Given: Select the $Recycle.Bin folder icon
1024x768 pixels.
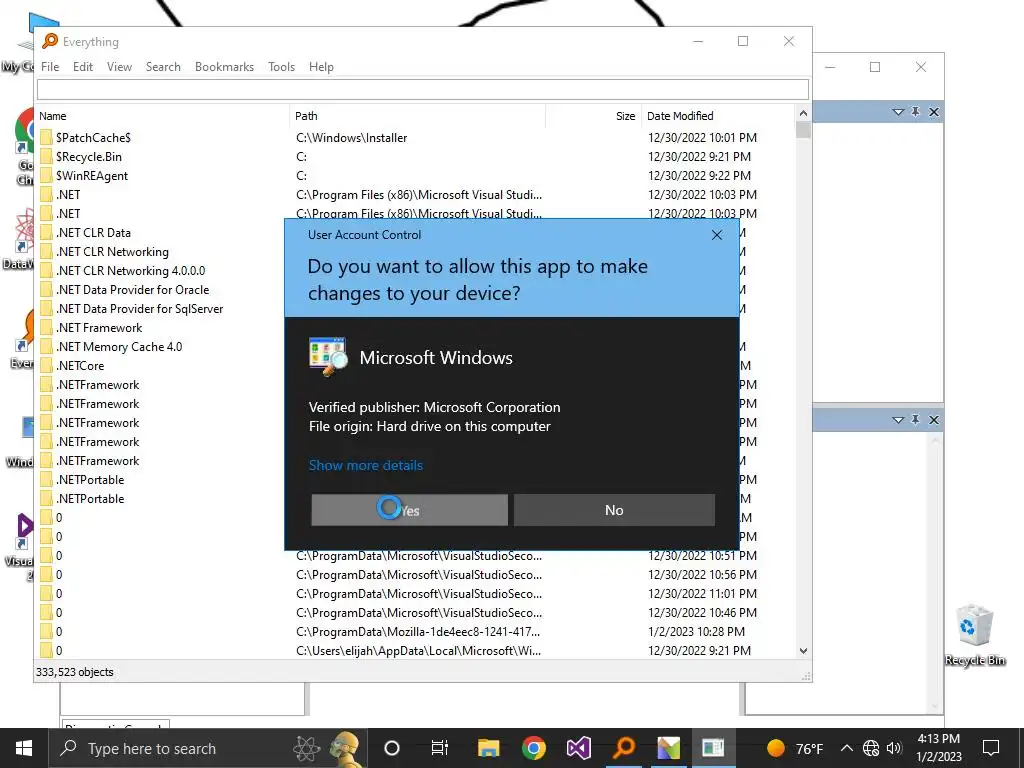Looking at the screenshot, I should [46, 157].
